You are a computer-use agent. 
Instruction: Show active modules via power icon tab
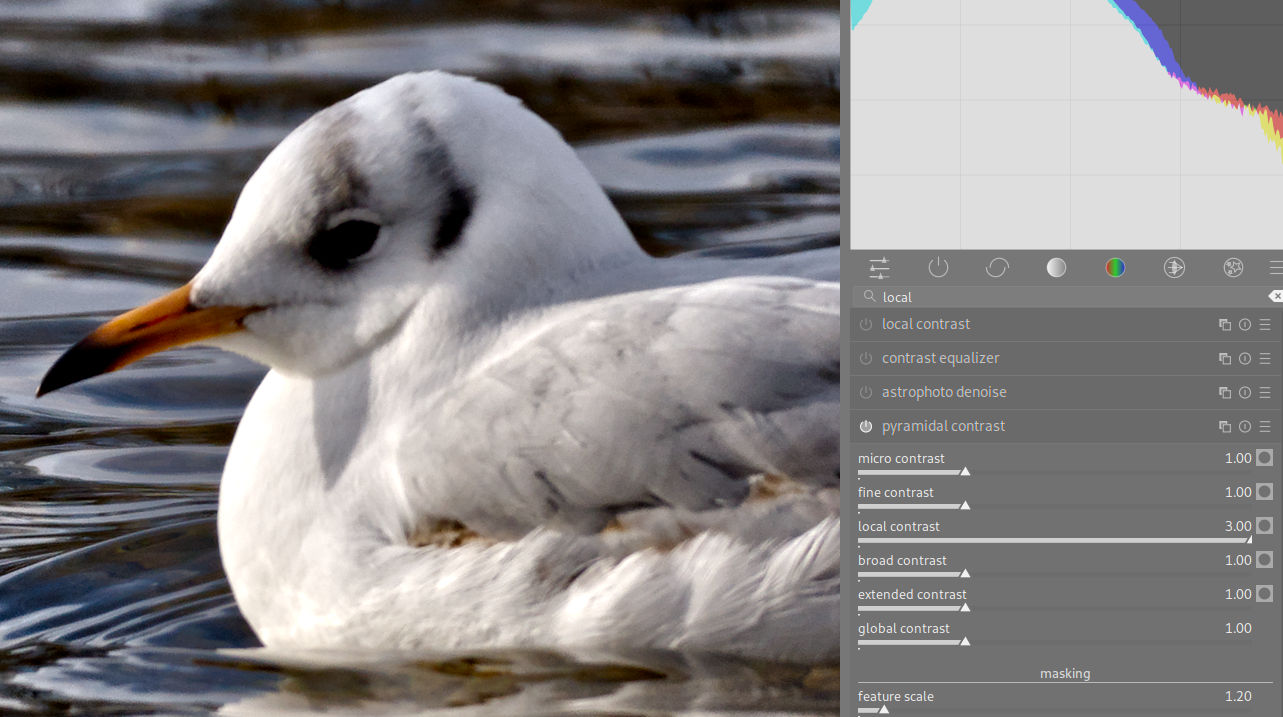938,268
